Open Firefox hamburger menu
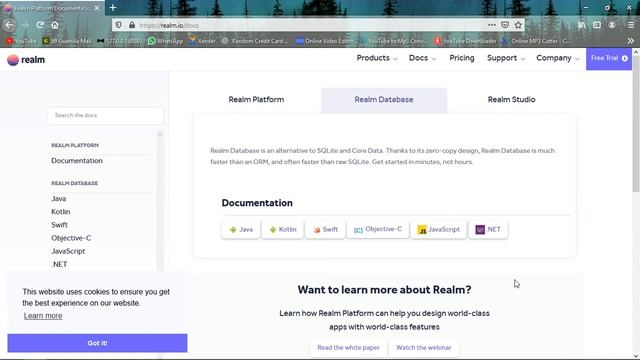 pos(631,25)
